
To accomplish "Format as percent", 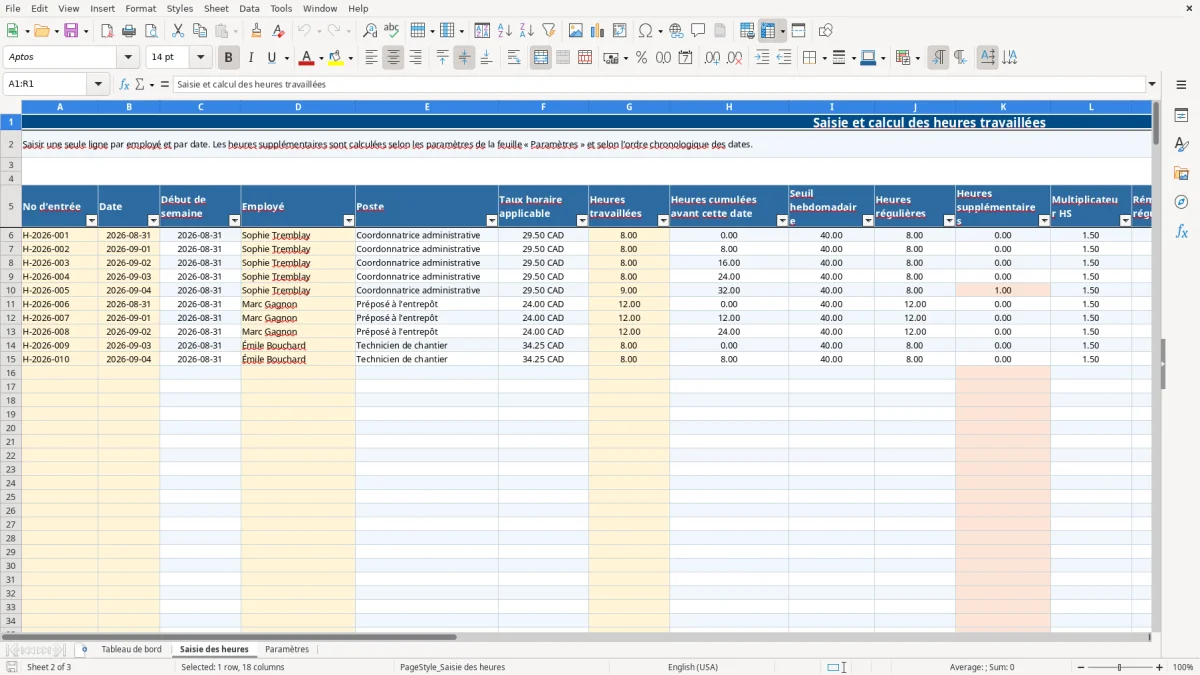I will pos(642,58).
